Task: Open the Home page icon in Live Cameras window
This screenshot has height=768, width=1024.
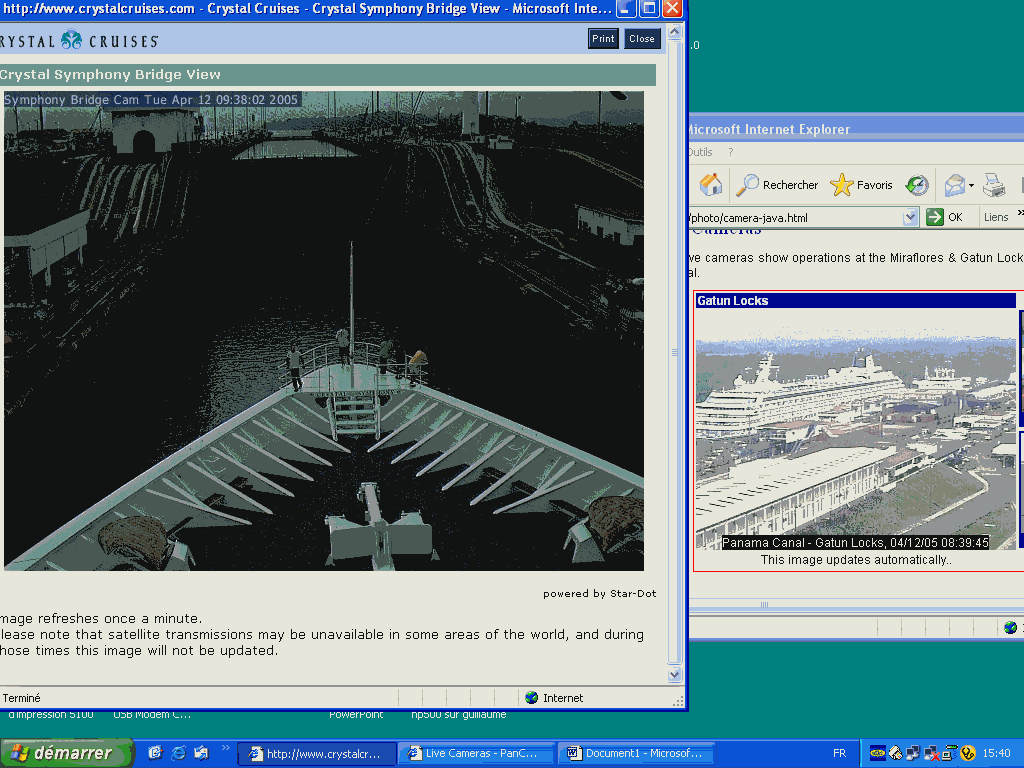Action: pyautogui.click(x=711, y=185)
